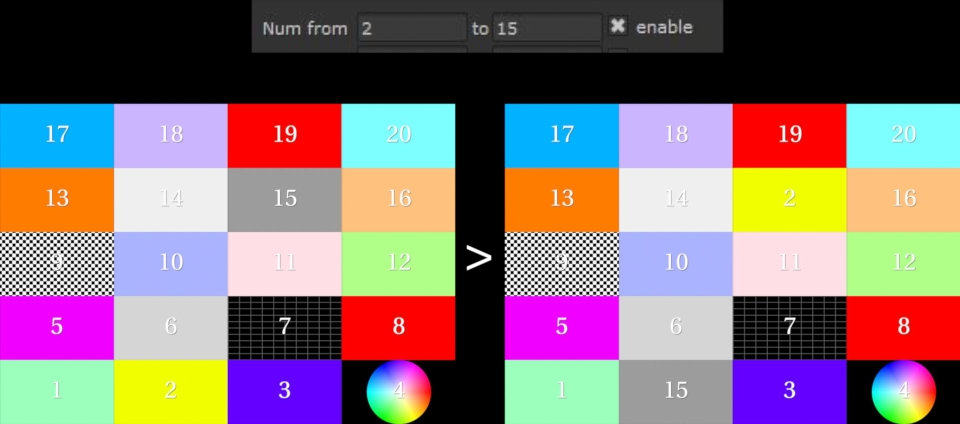The height and width of the screenshot is (424, 960).
Task: Click orange tile 13 in left grid
Action: 57,199
